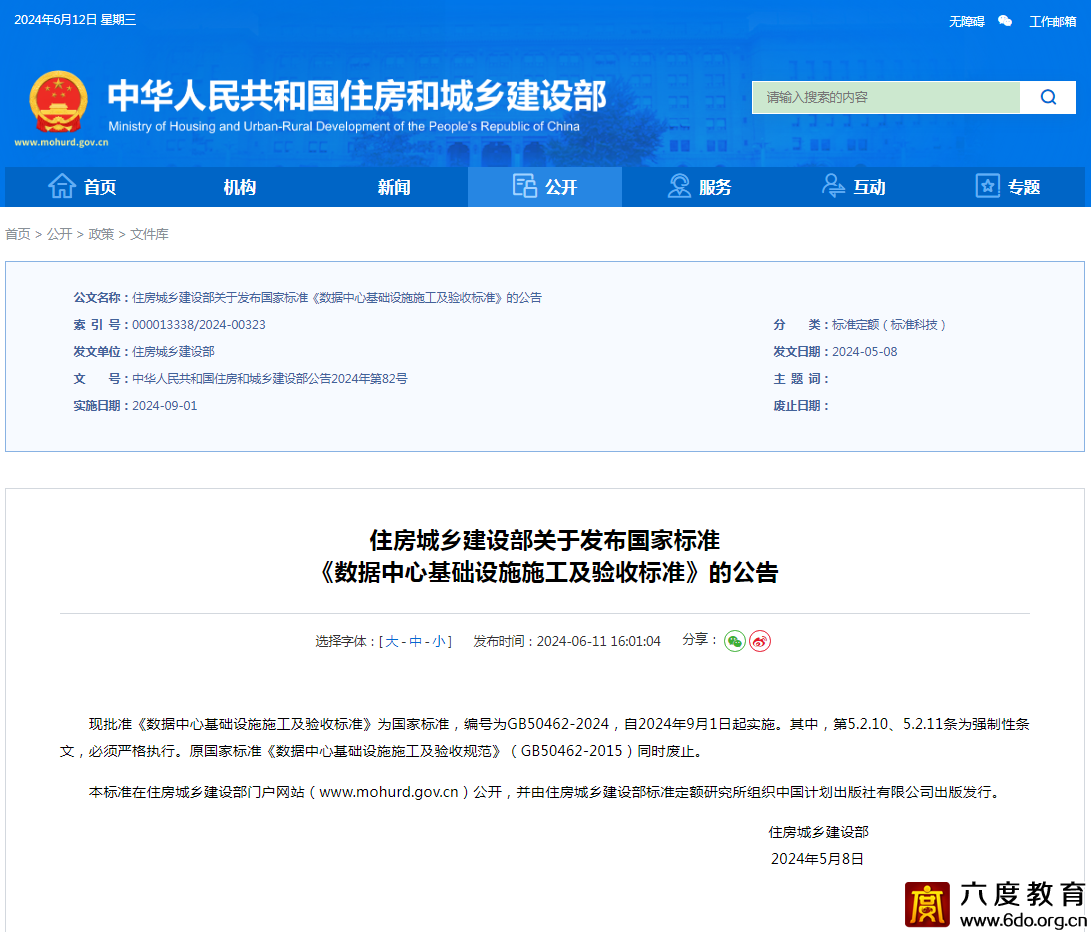Image resolution: width=1091 pixels, height=932 pixels.
Task: Open 首页 home navigation tab
Action: coord(82,187)
